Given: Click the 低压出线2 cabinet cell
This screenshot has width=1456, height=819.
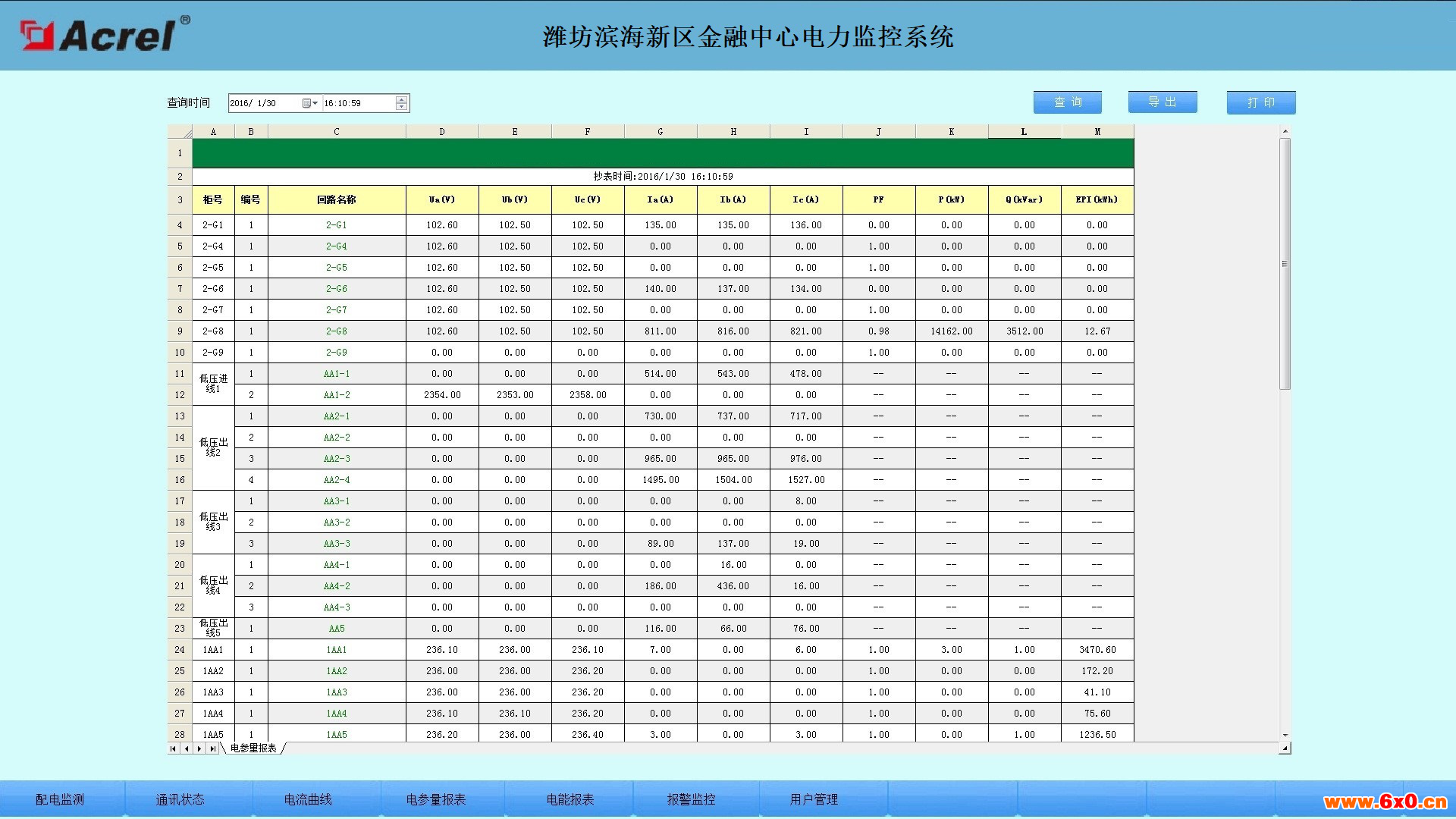Looking at the screenshot, I should point(213,447).
